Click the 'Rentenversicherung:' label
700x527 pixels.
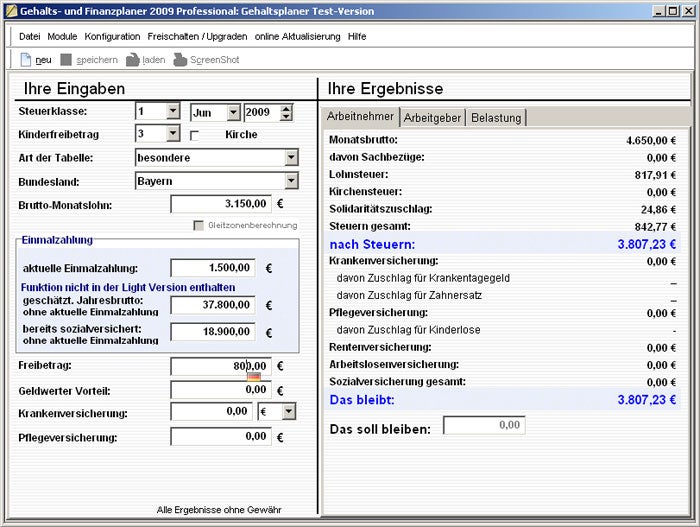[x=380, y=347]
